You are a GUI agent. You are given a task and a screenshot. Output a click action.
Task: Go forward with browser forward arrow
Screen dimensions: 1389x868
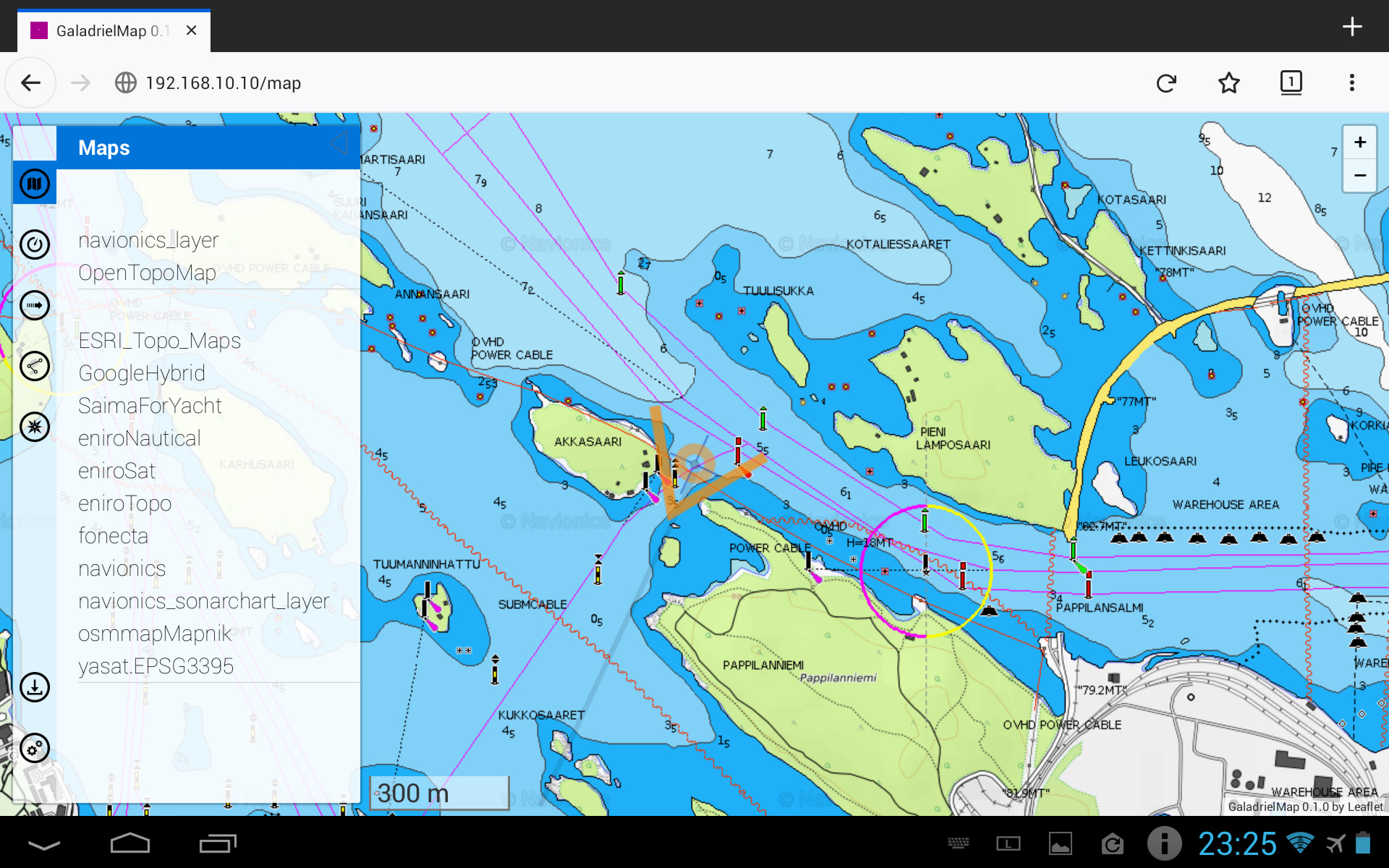tap(80, 83)
